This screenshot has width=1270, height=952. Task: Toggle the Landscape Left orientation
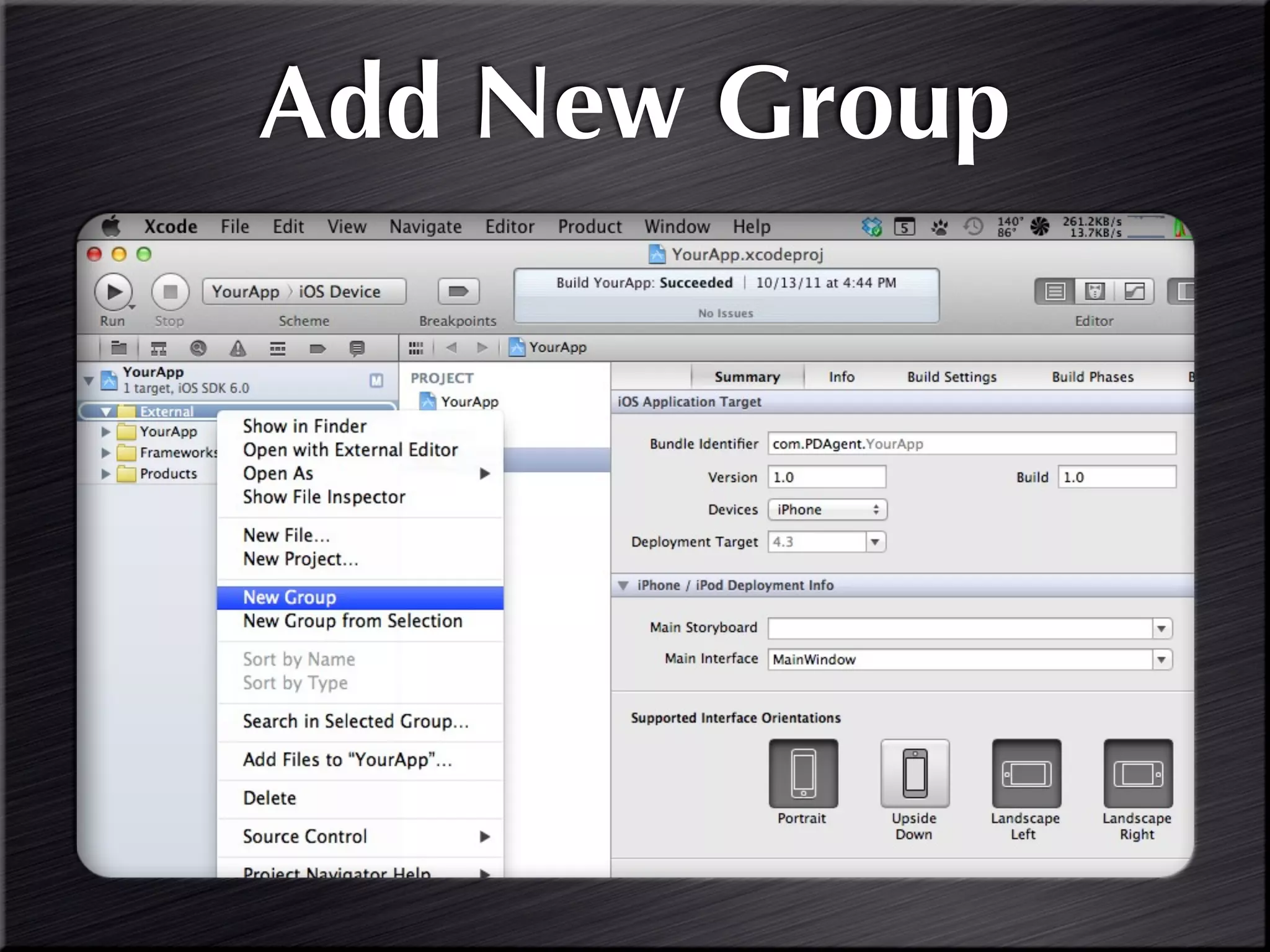tap(1026, 773)
